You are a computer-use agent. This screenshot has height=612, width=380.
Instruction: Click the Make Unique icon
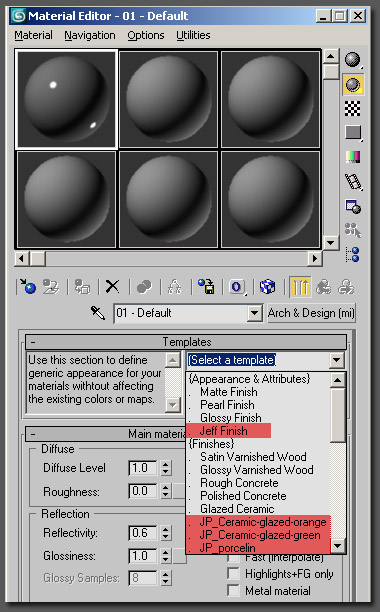point(175,287)
